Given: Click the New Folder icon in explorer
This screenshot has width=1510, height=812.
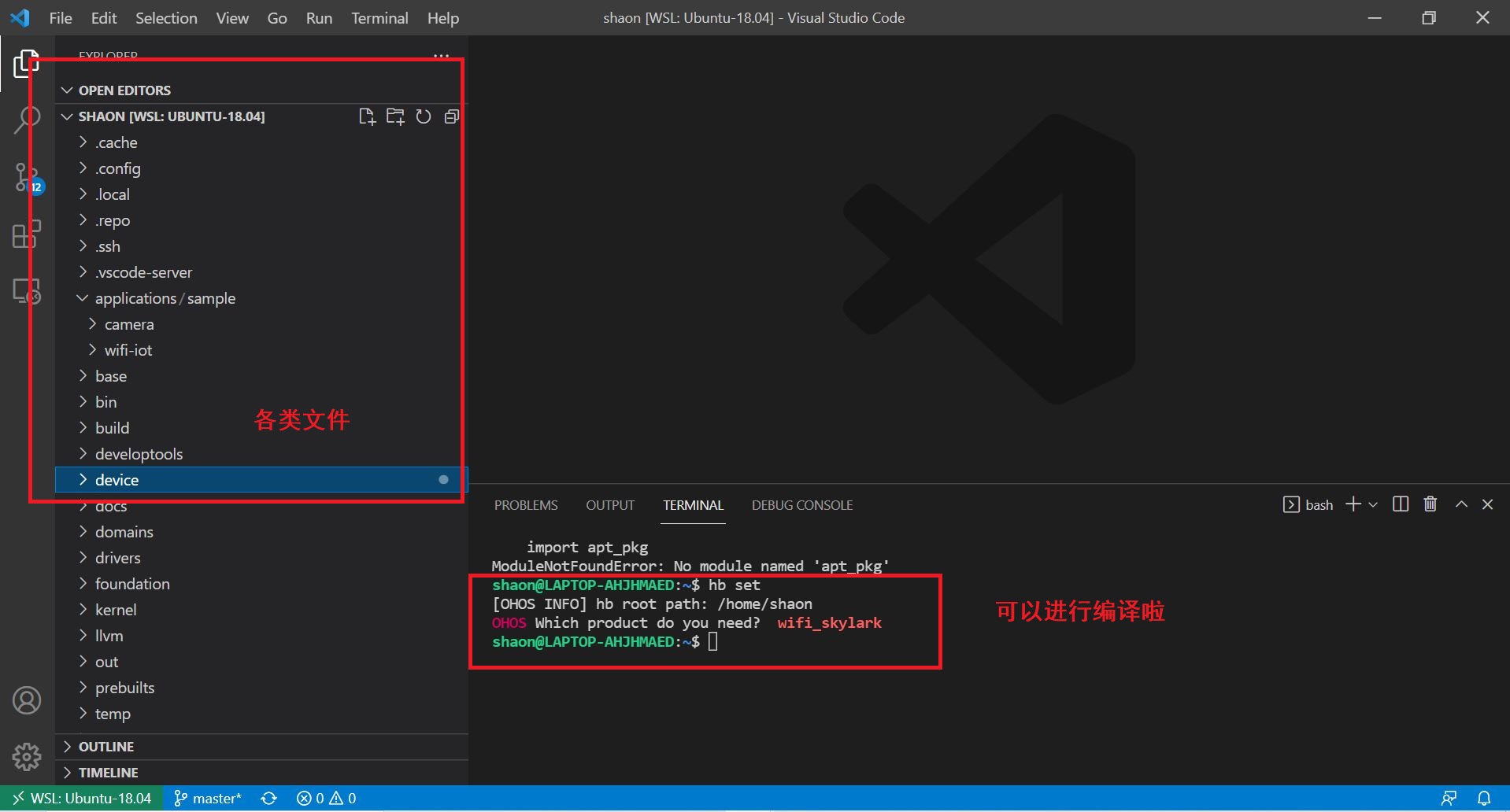Looking at the screenshot, I should click(x=395, y=116).
